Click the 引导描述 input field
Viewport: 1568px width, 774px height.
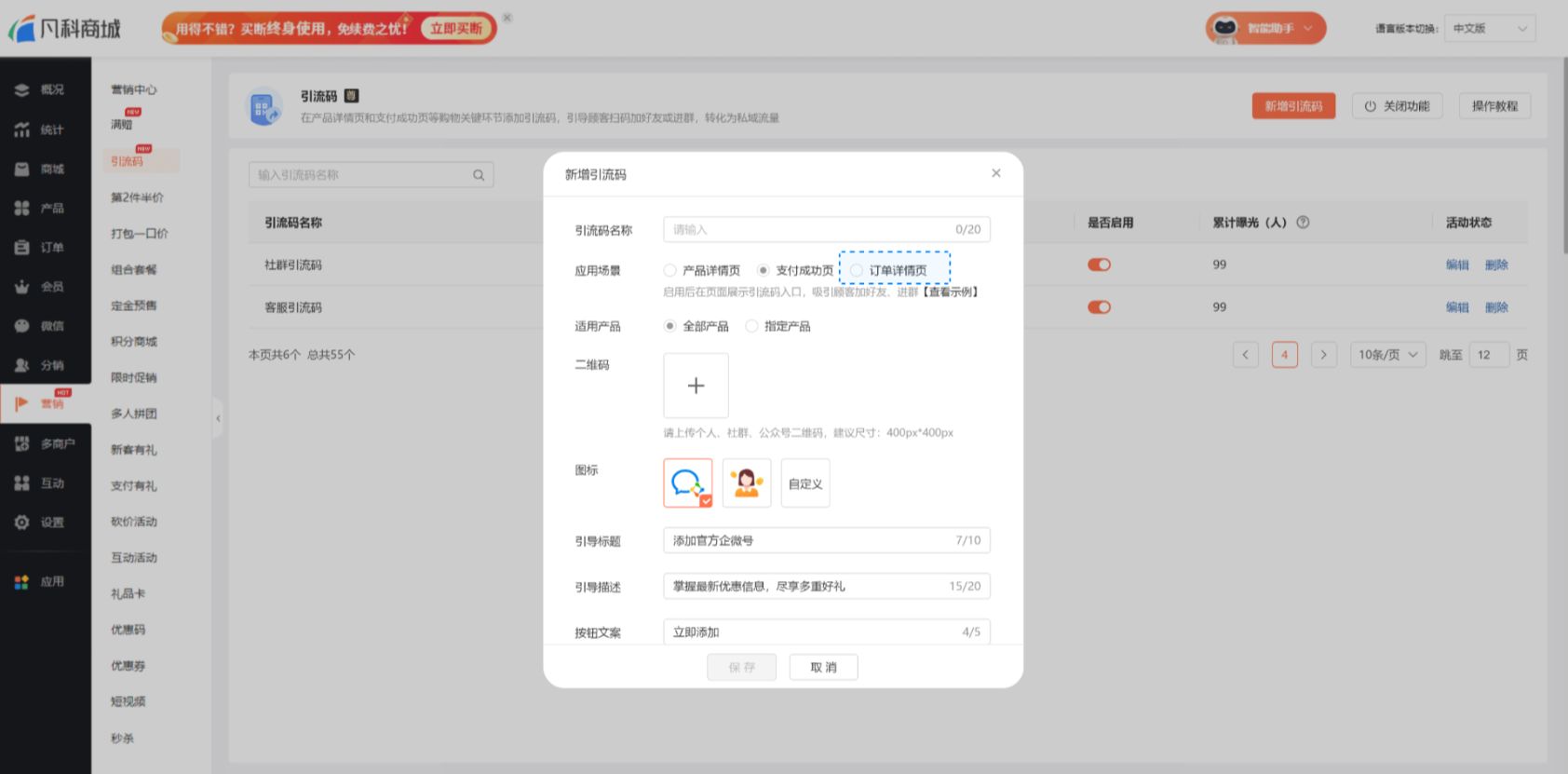[827, 586]
